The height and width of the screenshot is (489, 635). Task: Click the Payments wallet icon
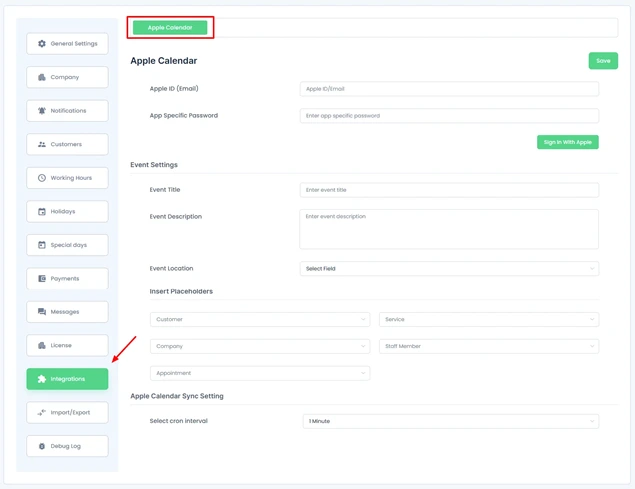tap(42, 279)
